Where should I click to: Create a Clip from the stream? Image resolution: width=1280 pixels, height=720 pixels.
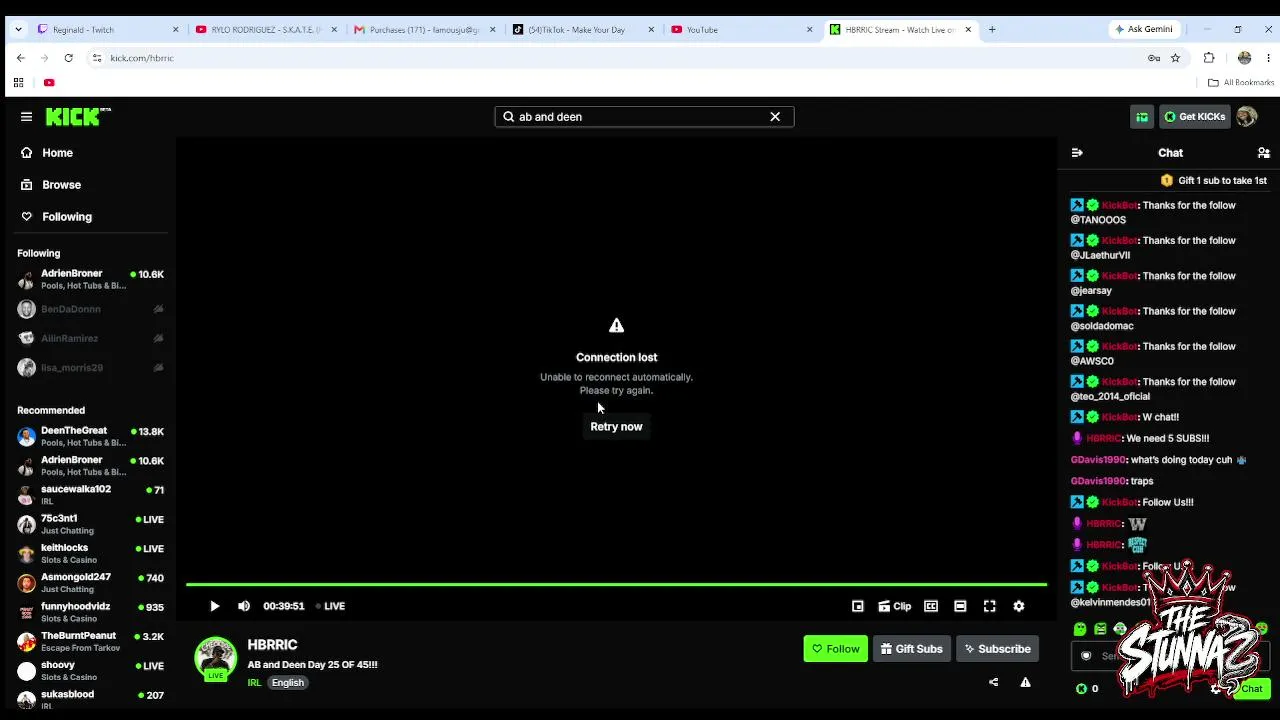point(895,606)
